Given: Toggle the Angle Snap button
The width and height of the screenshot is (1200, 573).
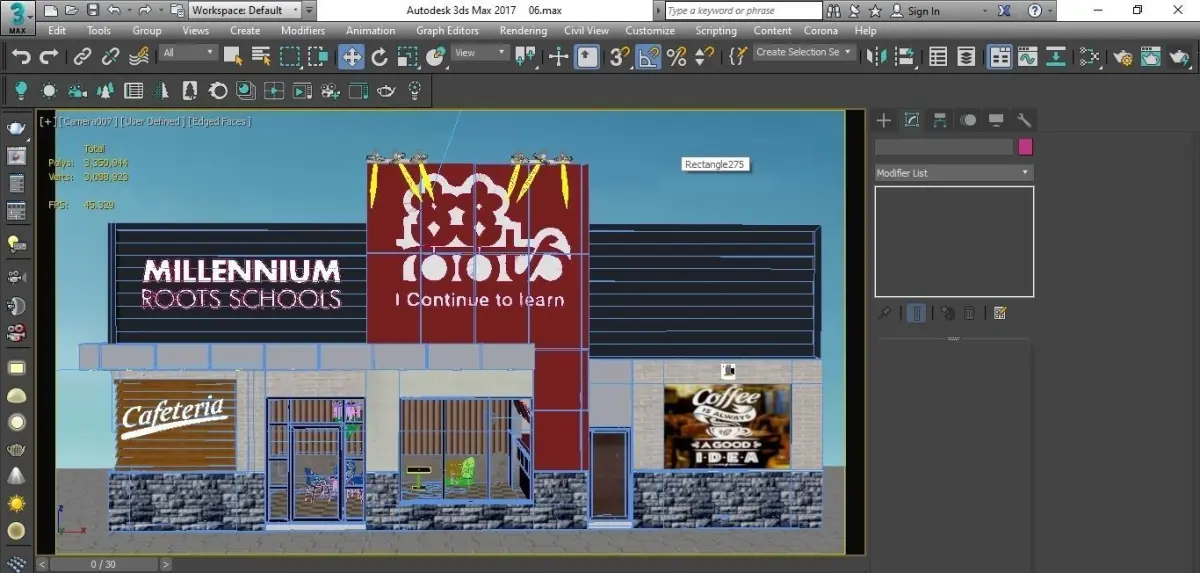Looking at the screenshot, I should click(x=648, y=57).
